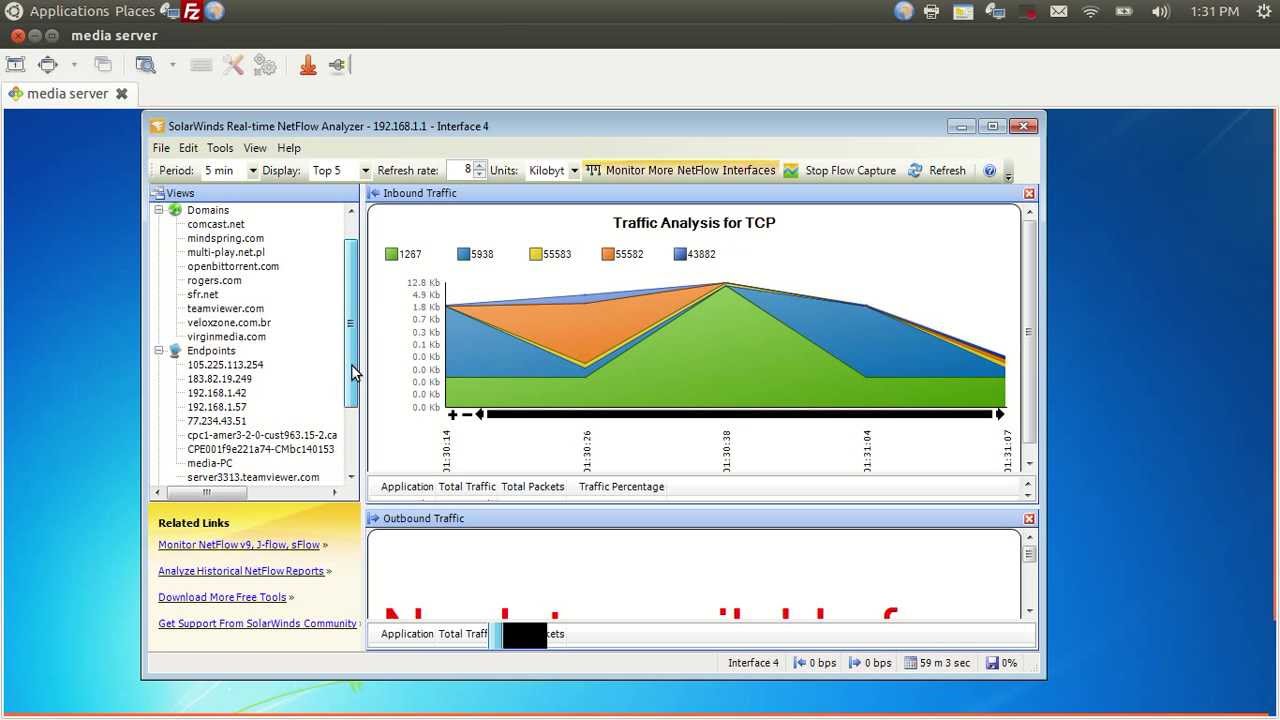Image resolution: width=1280 pixels, height=720 pixels.
Task: Collapse the Endpoints tree node
Action: pyautogui.click(x=158, y=351)
